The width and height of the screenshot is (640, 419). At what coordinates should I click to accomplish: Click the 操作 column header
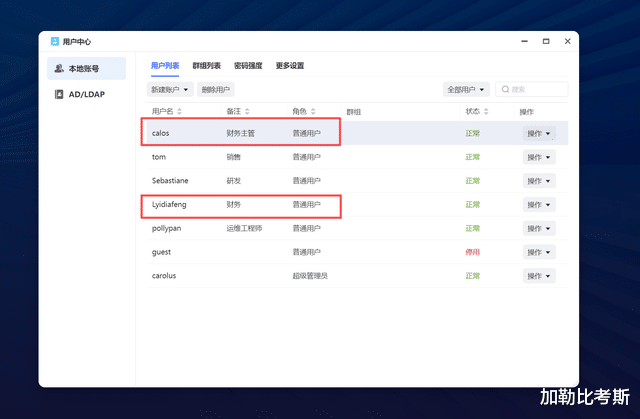[527, 112]
